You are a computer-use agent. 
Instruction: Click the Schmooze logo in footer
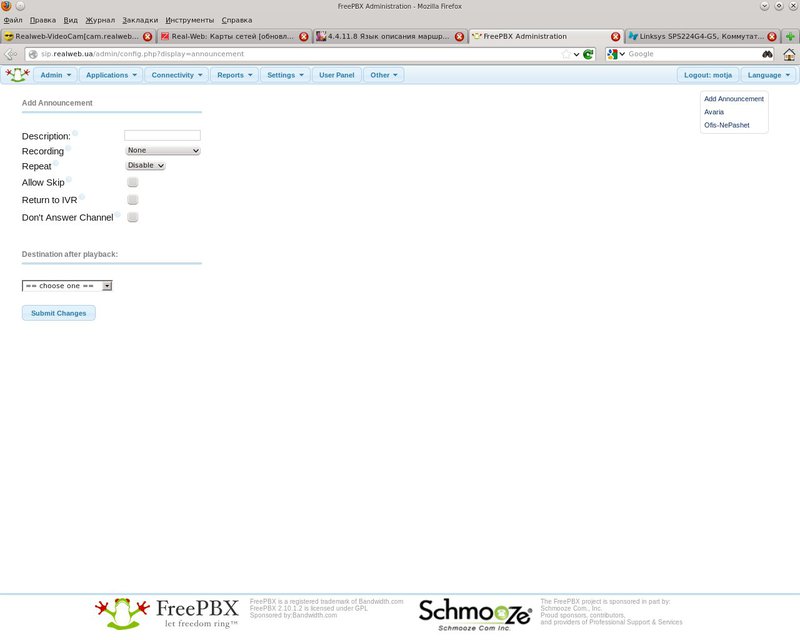coord(475,614)
